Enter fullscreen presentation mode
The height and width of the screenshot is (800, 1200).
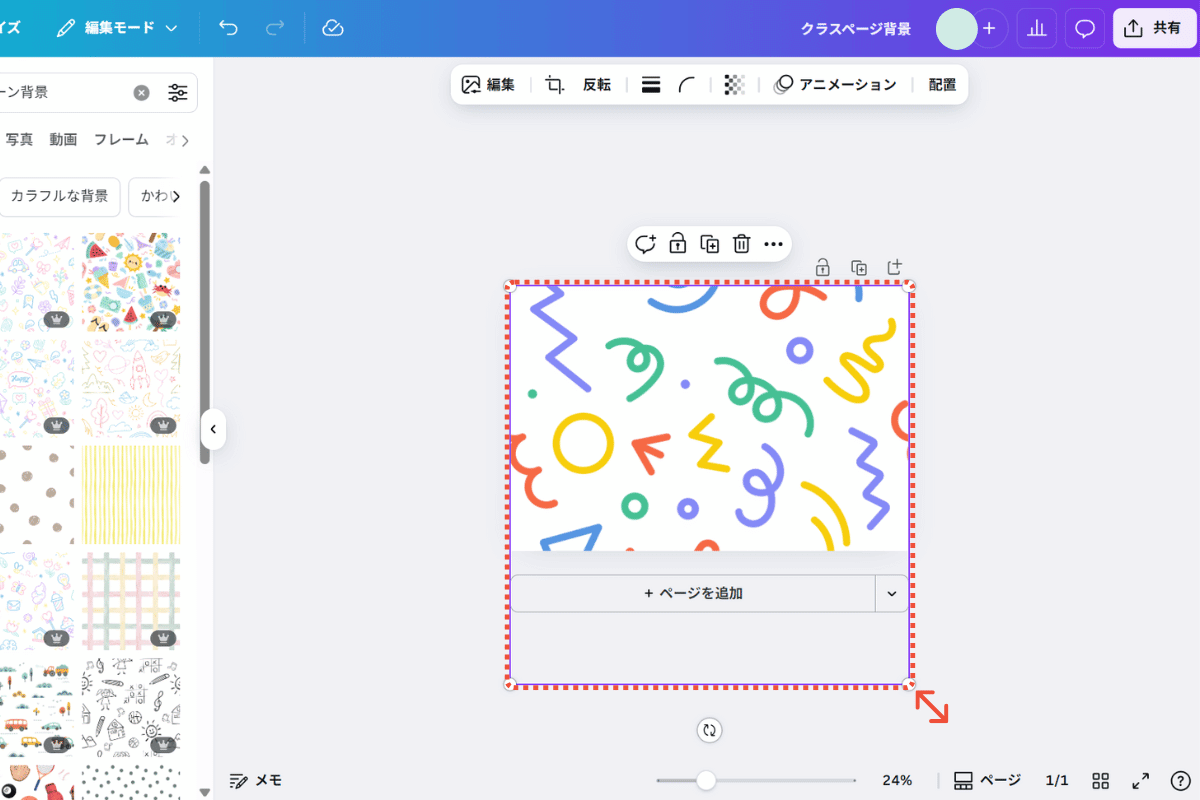coord(1140,780)
